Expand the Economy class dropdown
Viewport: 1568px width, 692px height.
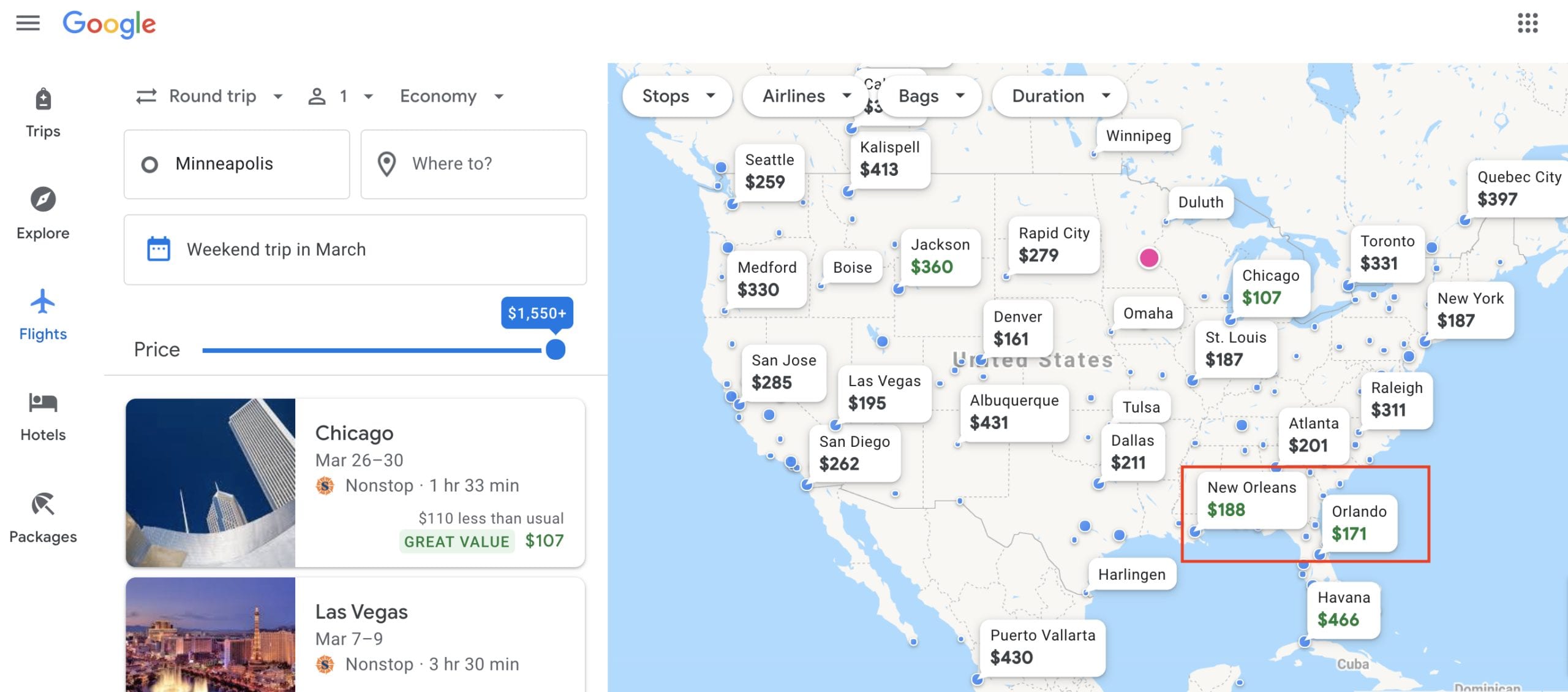click(x=451, y=96)
